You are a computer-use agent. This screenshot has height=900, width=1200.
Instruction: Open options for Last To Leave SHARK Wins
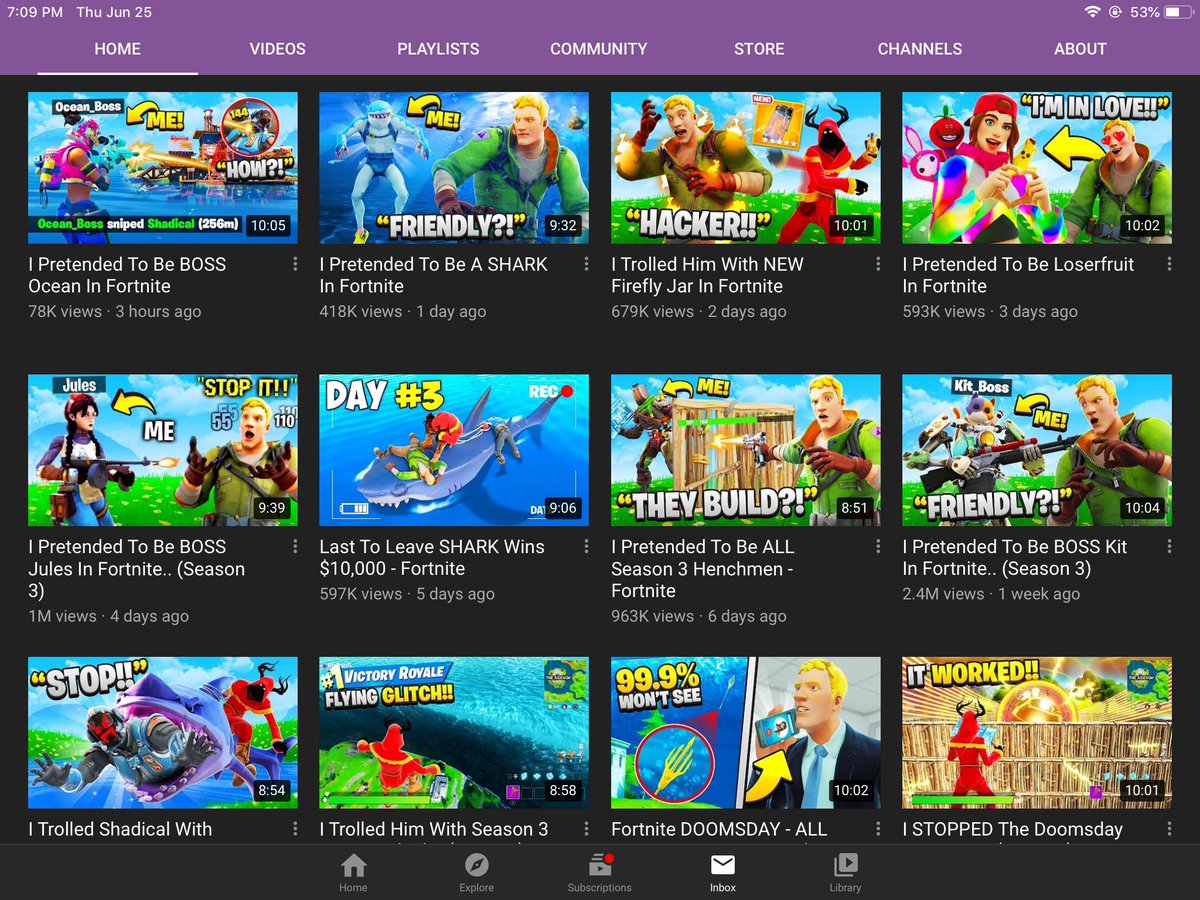[586, 546]
